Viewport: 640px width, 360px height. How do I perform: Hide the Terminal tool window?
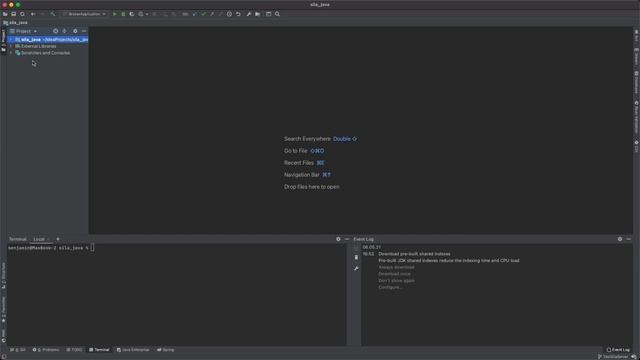click(347, 239)
